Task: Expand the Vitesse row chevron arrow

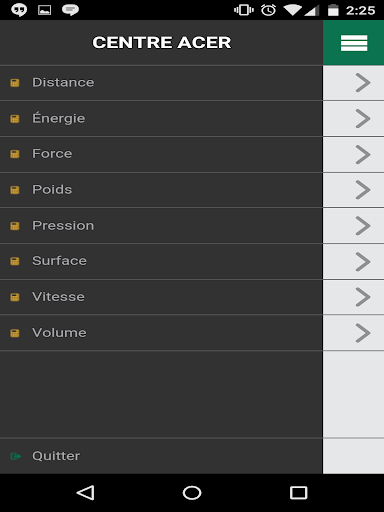Action: (363, 297)
